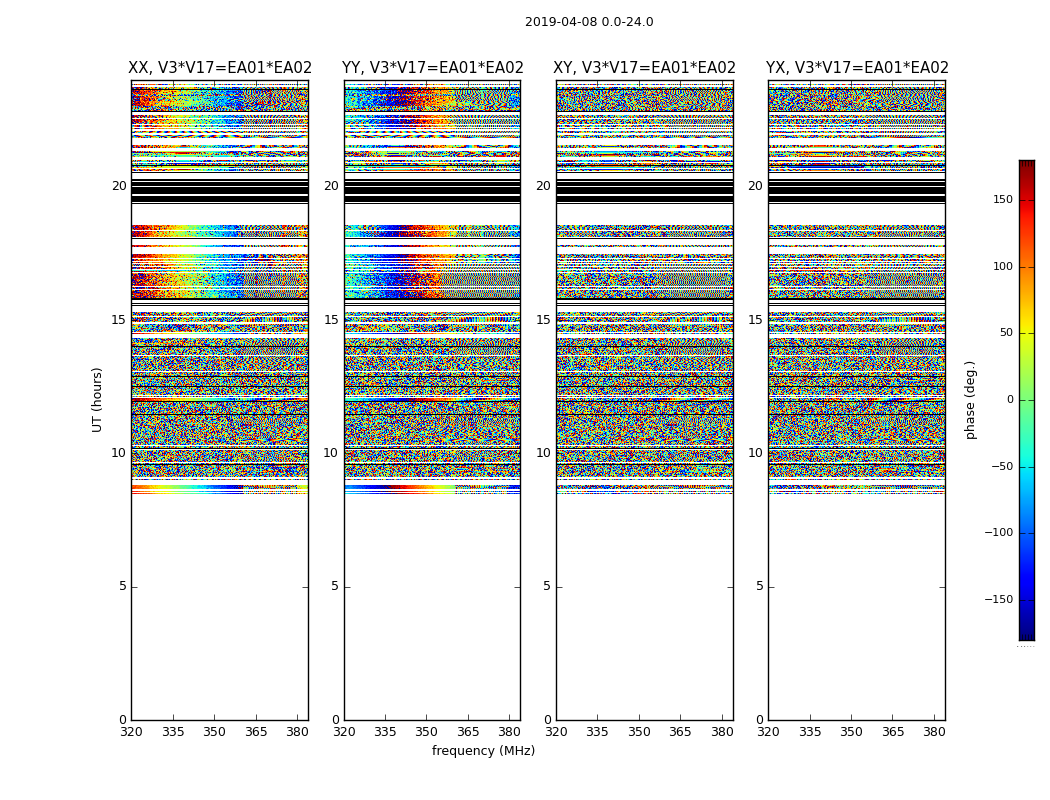Click the −150 tick on the colorbar

coord(998,599)
